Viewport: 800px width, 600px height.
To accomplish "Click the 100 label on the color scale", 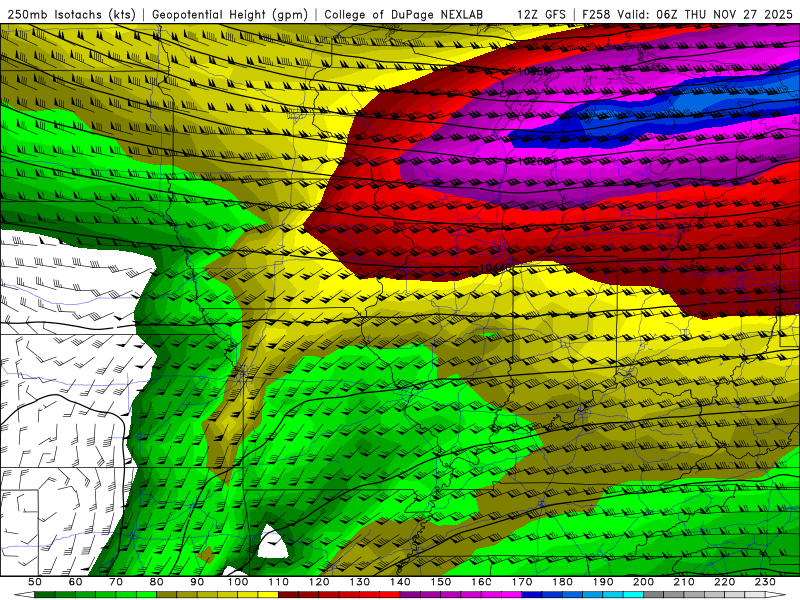I will (238, 582).
